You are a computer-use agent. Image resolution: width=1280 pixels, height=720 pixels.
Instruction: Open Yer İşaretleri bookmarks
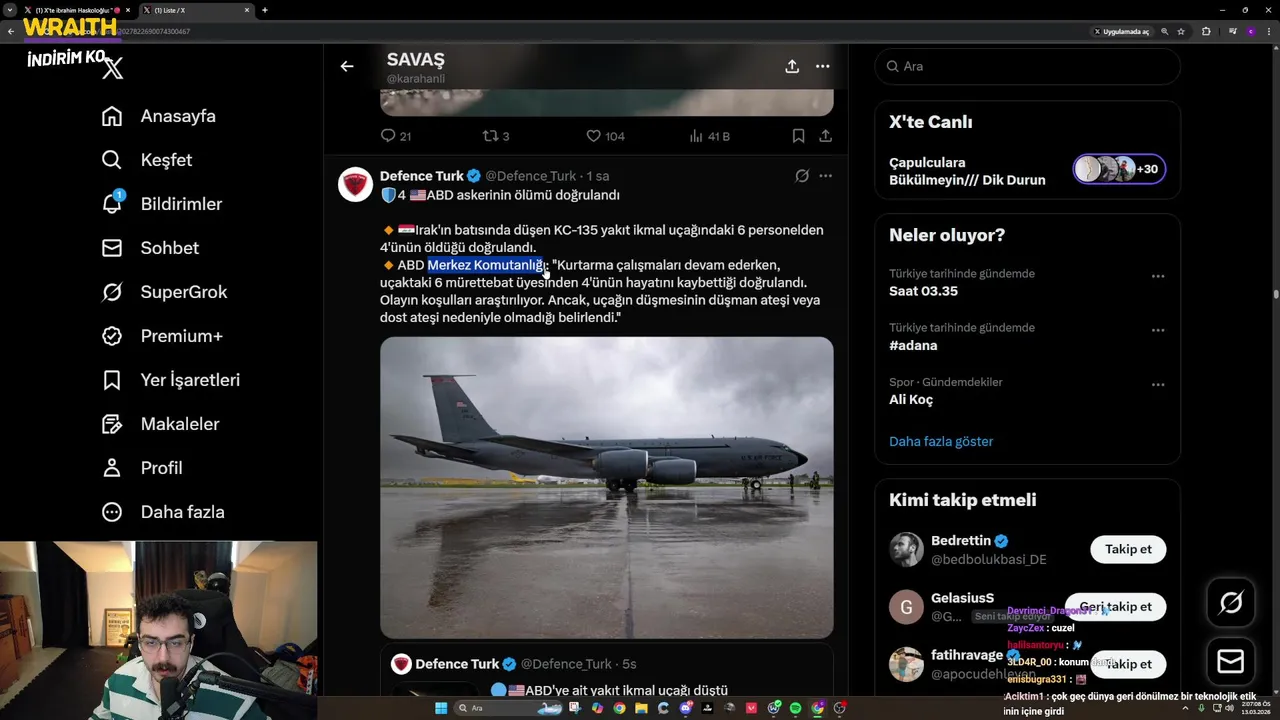[x=170, y=380]
